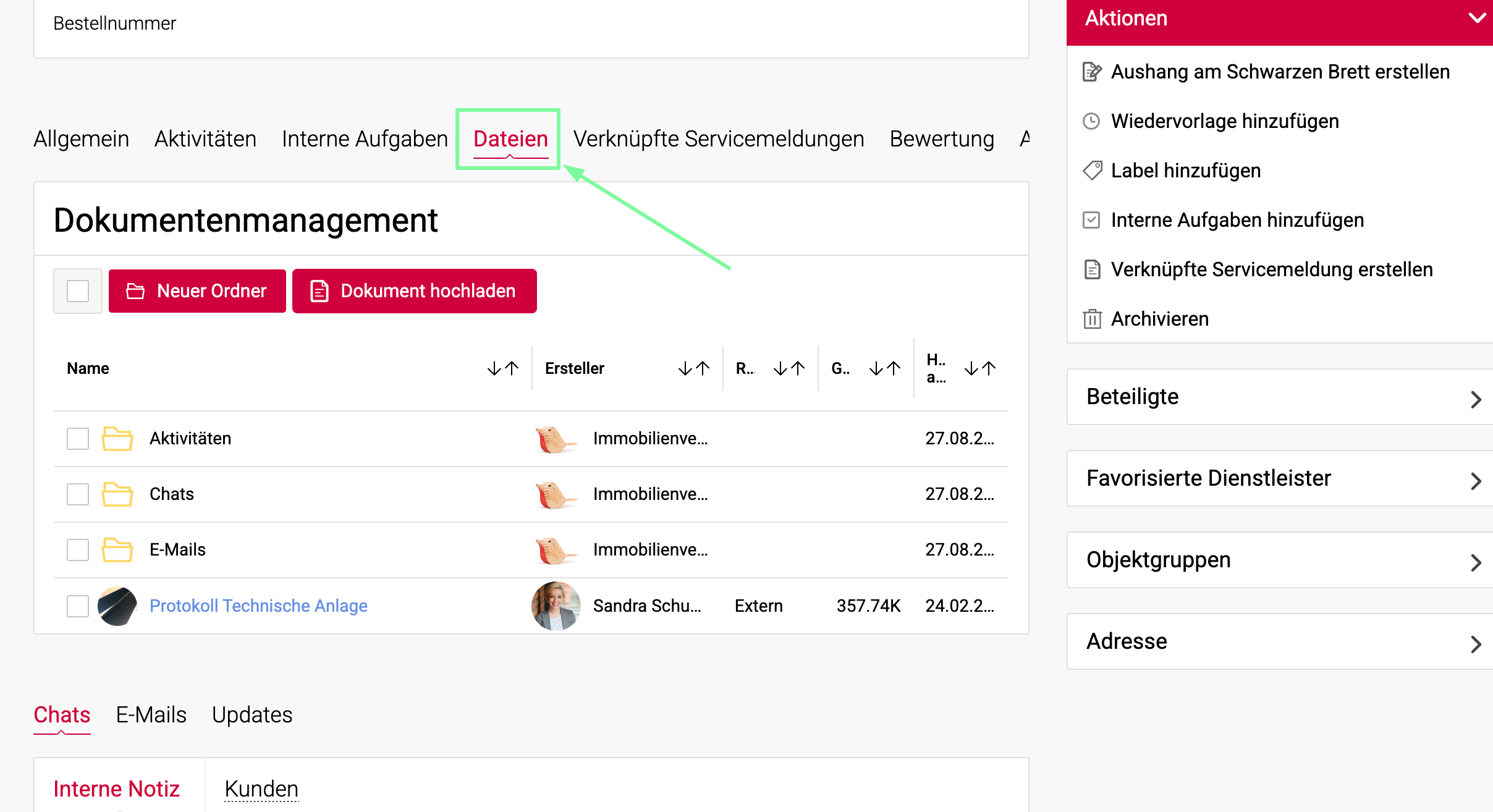Collapse the Aktionen panel chevron
The image size is (1493, 812).
click(x=1477, y=18)
